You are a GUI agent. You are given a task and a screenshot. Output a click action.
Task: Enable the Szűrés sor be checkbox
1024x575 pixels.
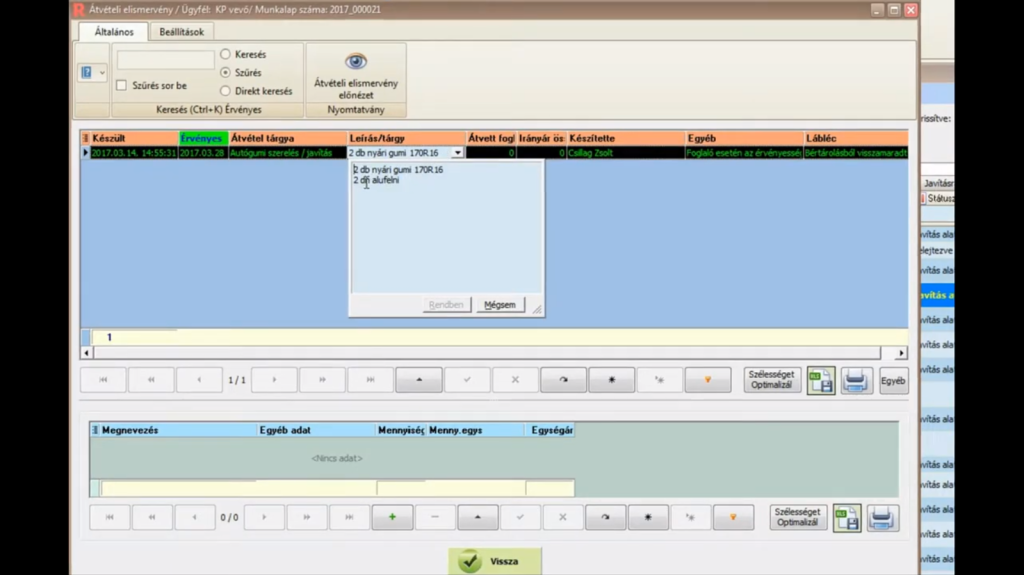[122, 86]
